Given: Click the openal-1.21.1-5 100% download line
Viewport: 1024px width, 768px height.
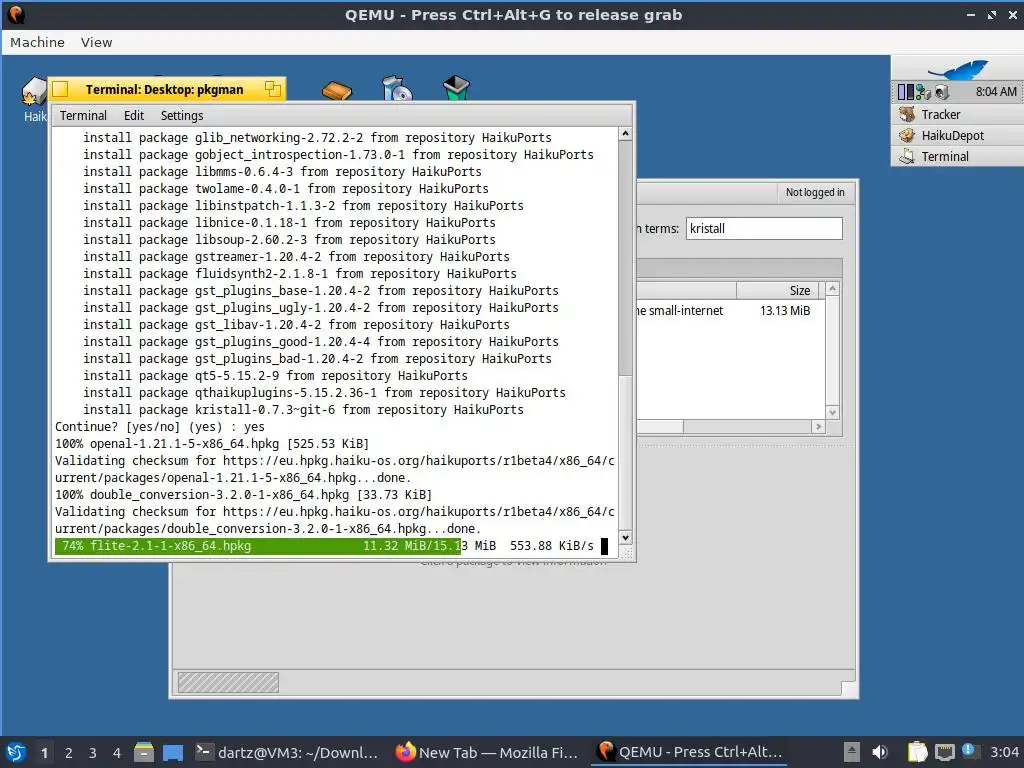Looking at the screenshot, I should [212, 444].
